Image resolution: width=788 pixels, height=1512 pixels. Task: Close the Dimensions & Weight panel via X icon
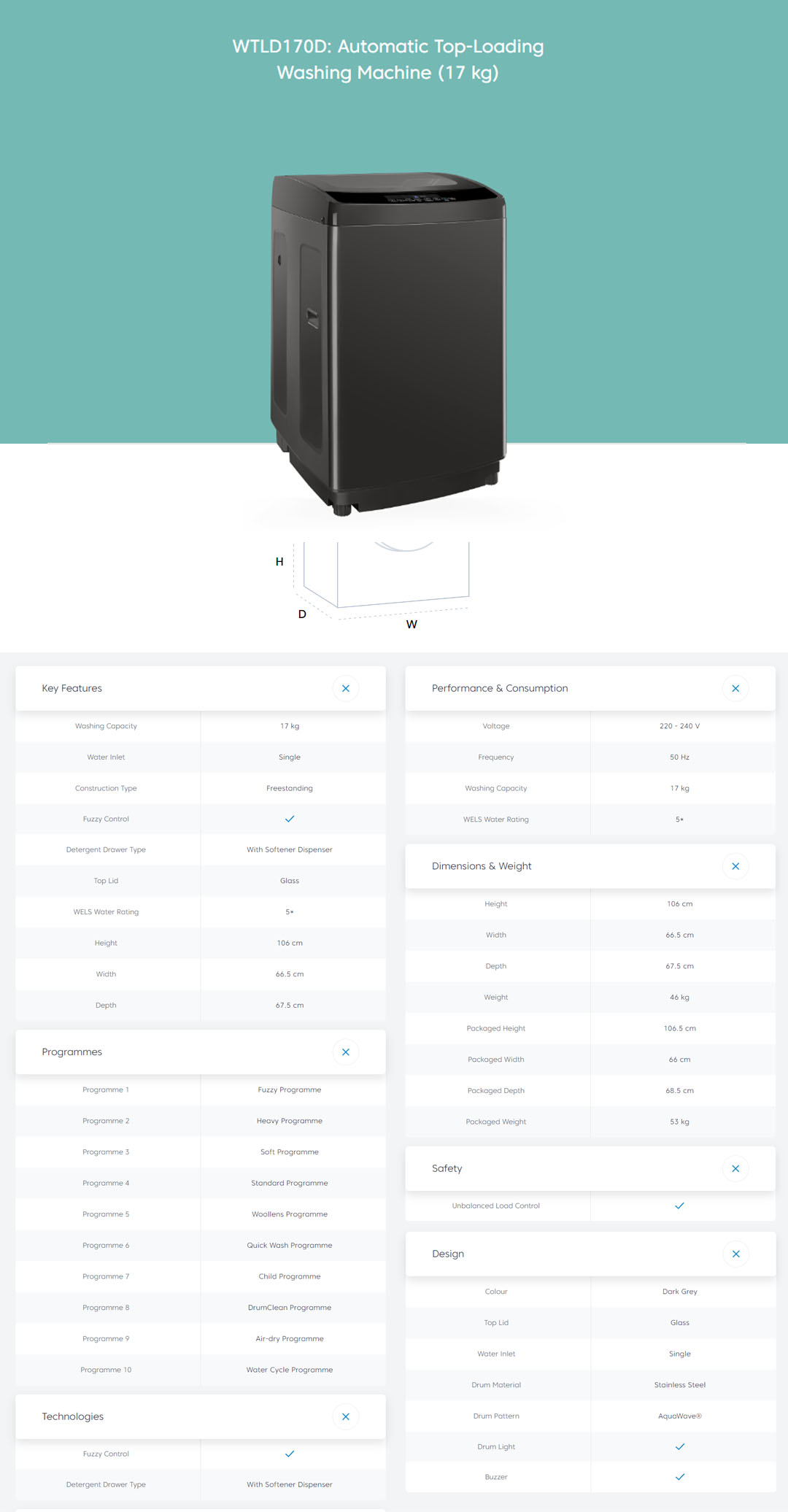735,866
